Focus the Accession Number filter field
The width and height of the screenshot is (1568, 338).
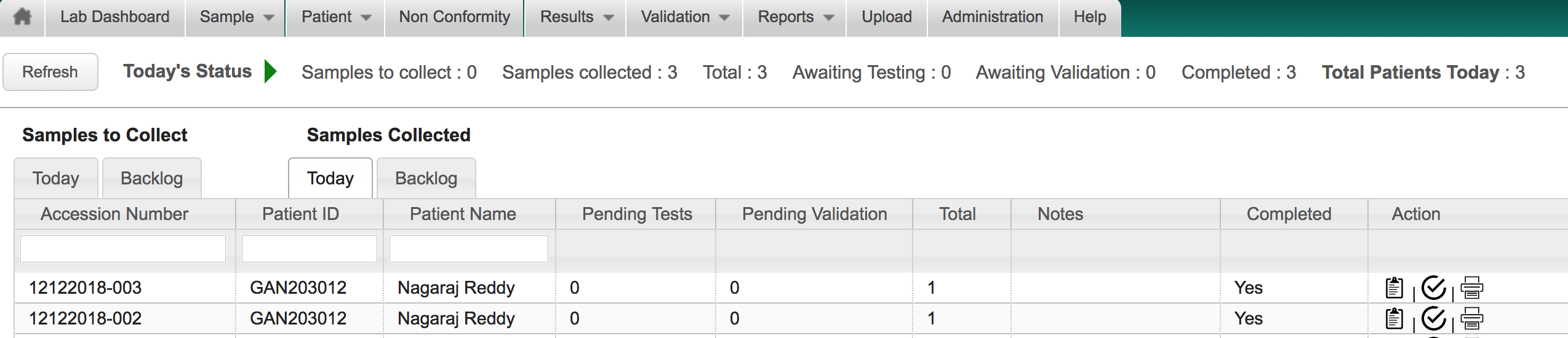(x=123, y=249)
